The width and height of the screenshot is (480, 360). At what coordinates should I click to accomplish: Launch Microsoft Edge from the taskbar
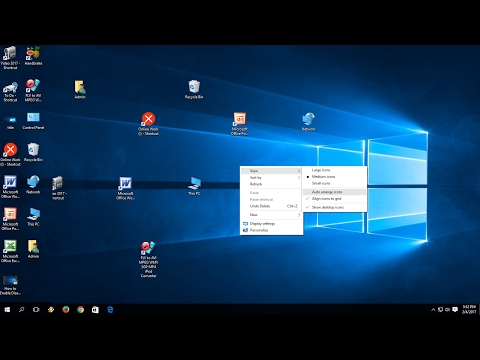click(110, 310)
